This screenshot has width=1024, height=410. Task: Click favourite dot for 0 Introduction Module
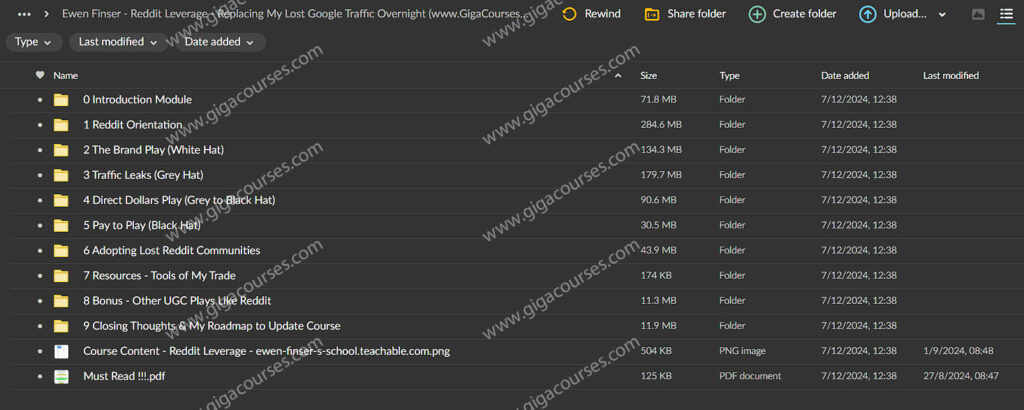pyautogui.click(x=40, y=101)
